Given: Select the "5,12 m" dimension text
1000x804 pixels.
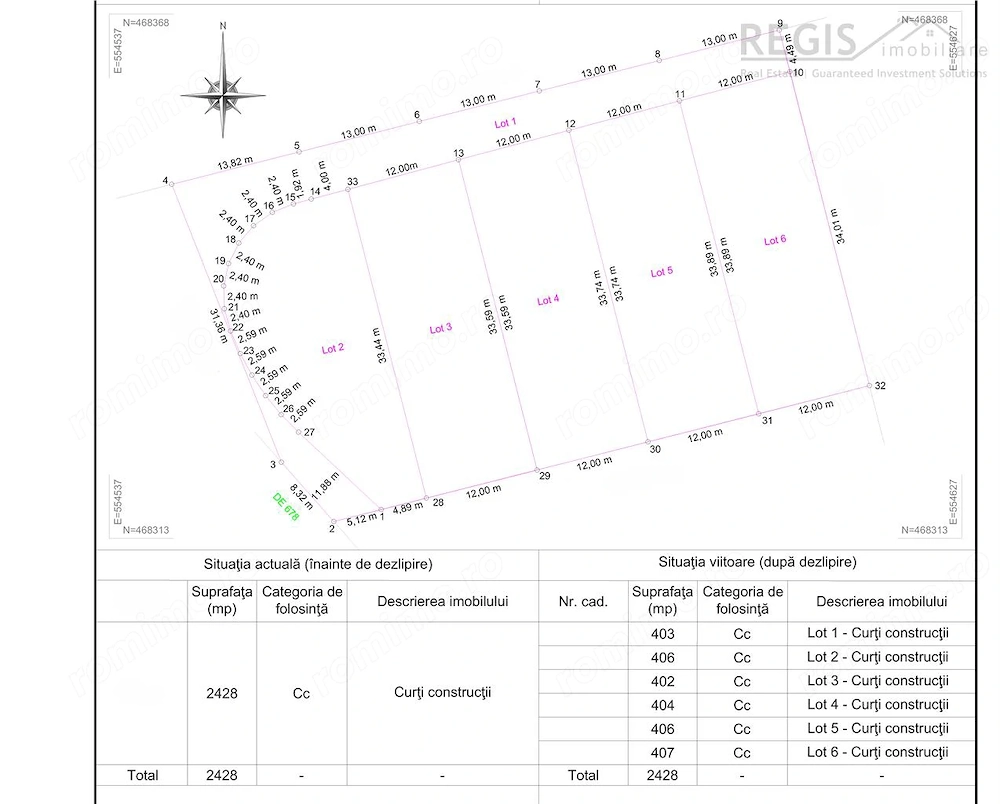Looking at the screenshot, I should [x=361, y=520].
